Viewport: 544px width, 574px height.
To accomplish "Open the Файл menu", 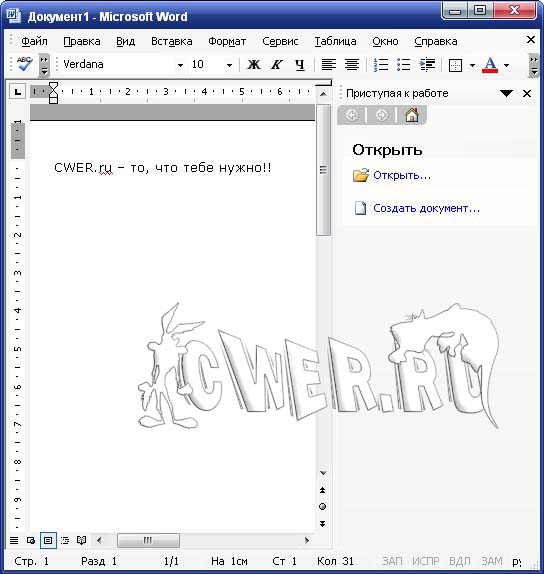I will 34,41.
